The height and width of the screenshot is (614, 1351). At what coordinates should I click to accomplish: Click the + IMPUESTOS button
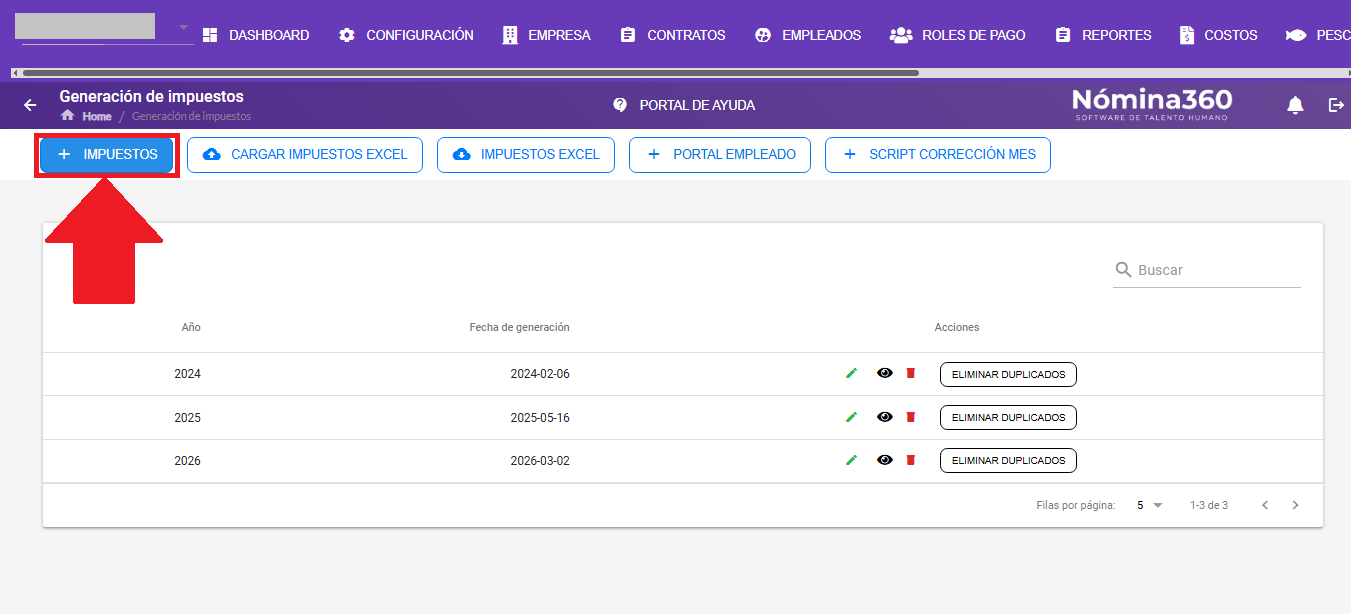pyautogui.click(x=107, y=155)
